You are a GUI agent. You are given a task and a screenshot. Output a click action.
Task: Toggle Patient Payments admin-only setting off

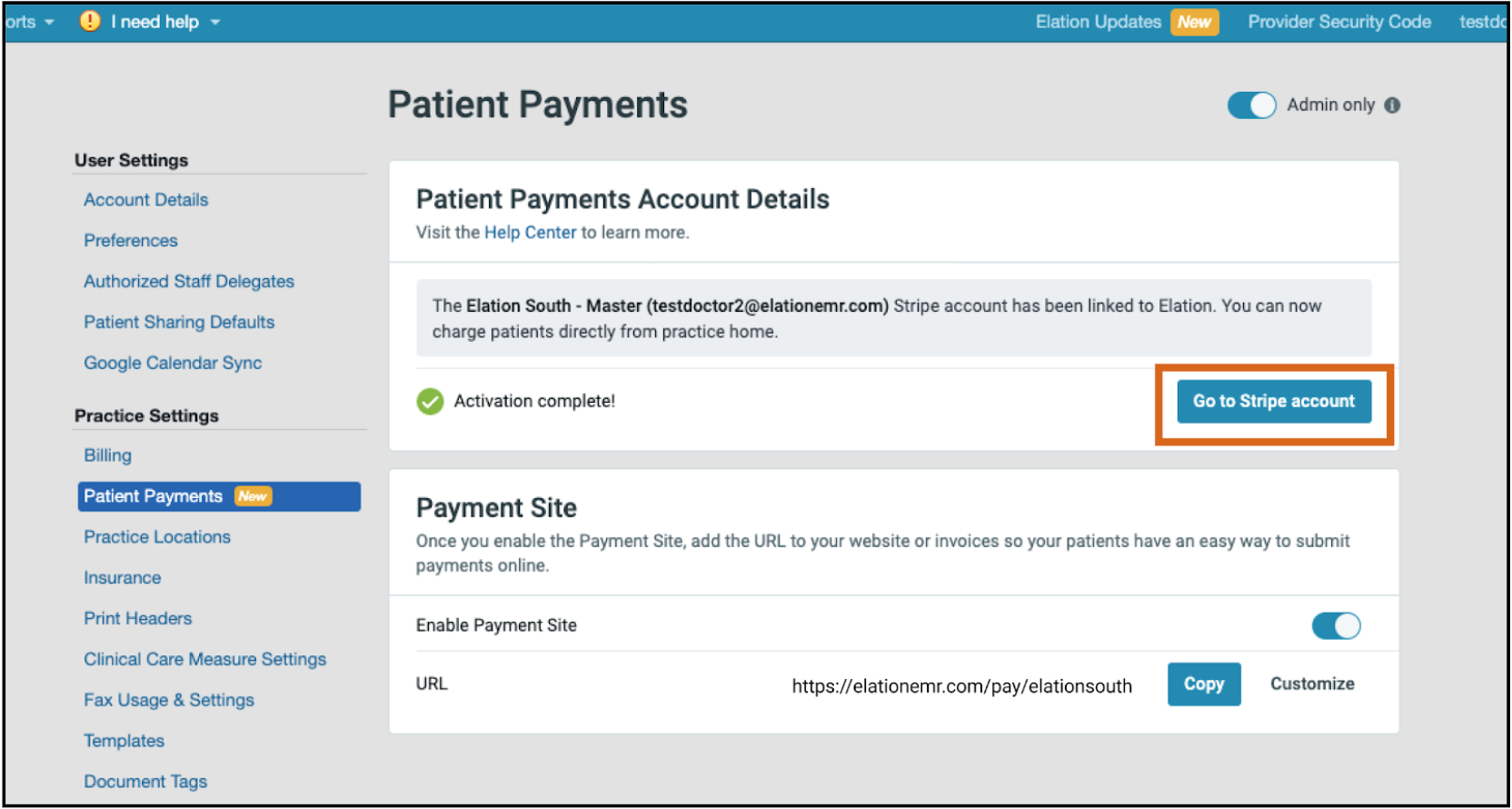pyautogui.click(x=1251, y=105)
